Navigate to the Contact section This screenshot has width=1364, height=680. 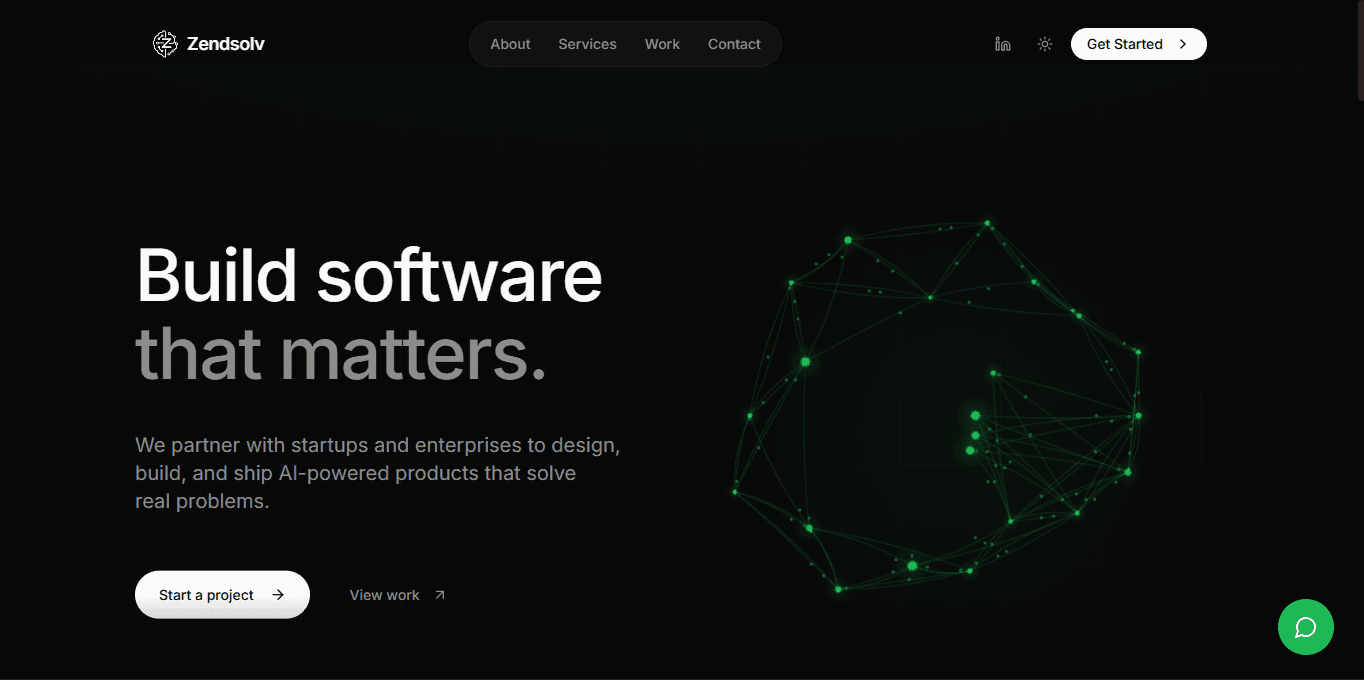(734, 44)
